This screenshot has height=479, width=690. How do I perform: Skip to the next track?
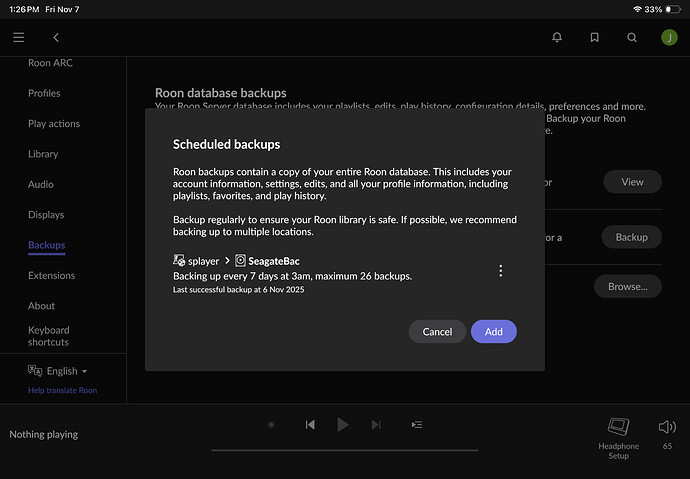coord(376,425)
